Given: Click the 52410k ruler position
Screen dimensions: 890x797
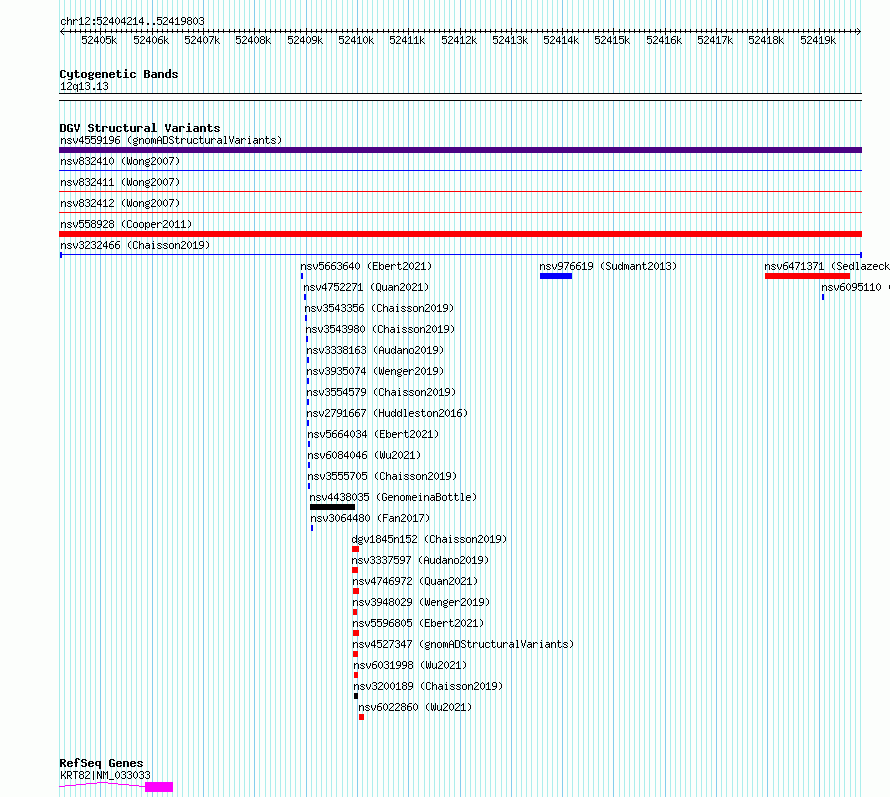Looking at the screenshot, I should pos(356,40).
